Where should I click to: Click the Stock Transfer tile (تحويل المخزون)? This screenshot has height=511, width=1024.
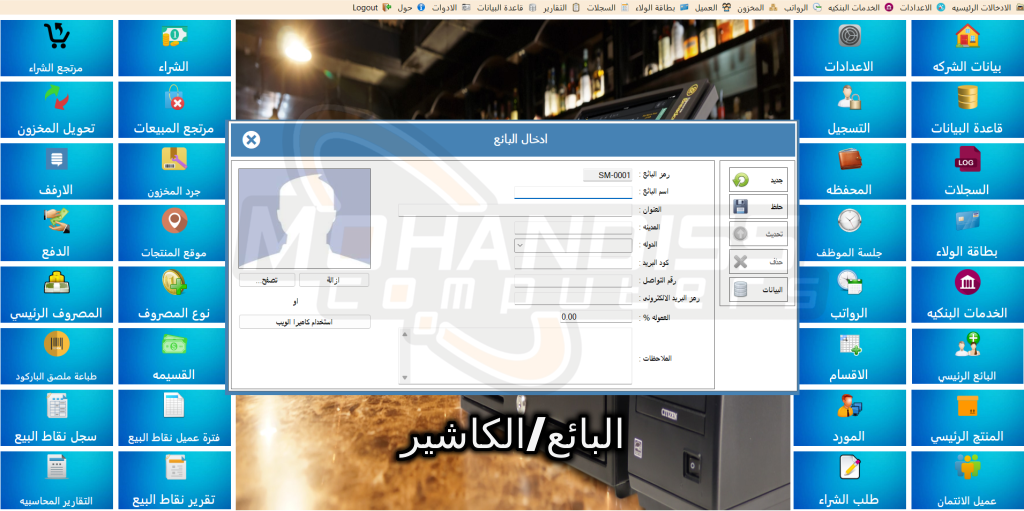(56, 110)
